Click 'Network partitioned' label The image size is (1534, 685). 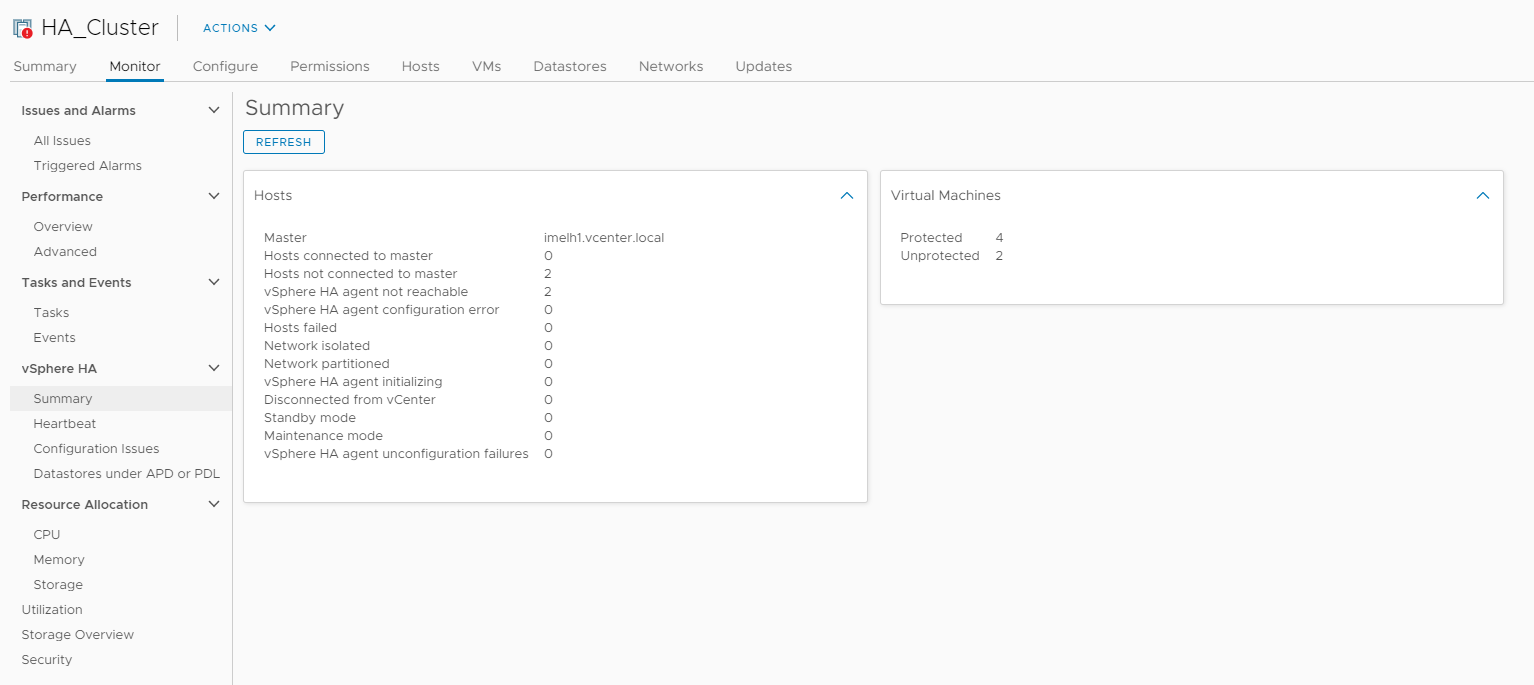click(327, 364)
